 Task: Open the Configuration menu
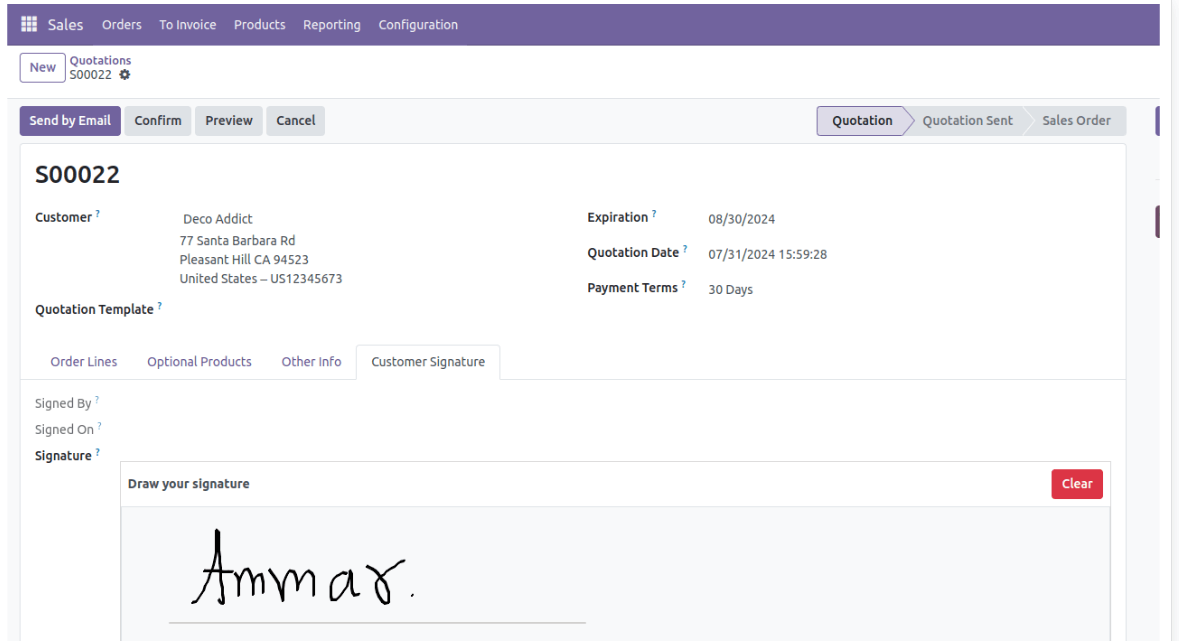point(418,24)
